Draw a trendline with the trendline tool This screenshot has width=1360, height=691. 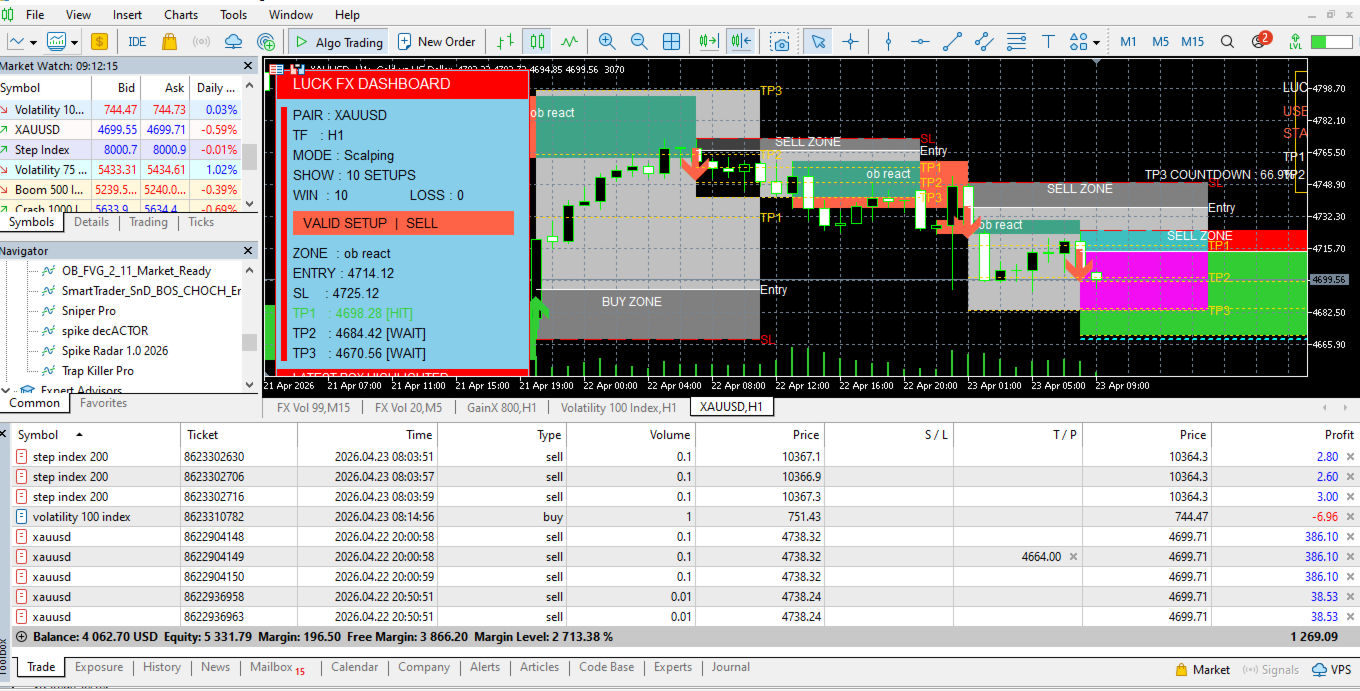tap(952, 42)
